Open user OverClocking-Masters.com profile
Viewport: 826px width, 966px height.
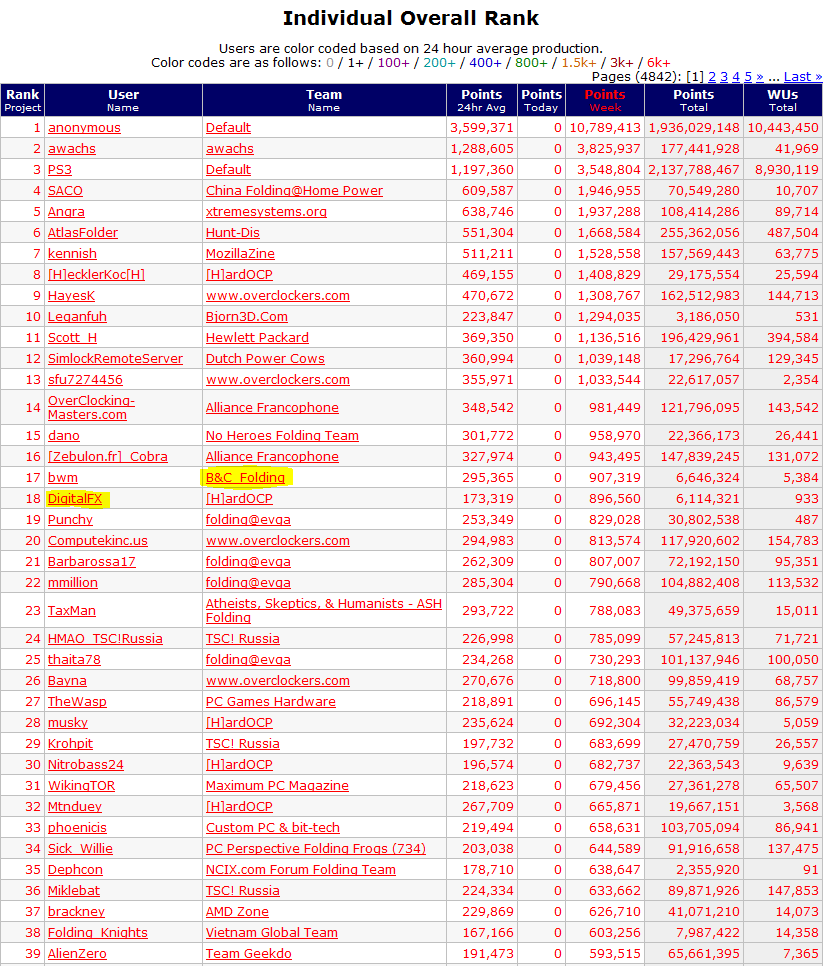pos(91,407)
